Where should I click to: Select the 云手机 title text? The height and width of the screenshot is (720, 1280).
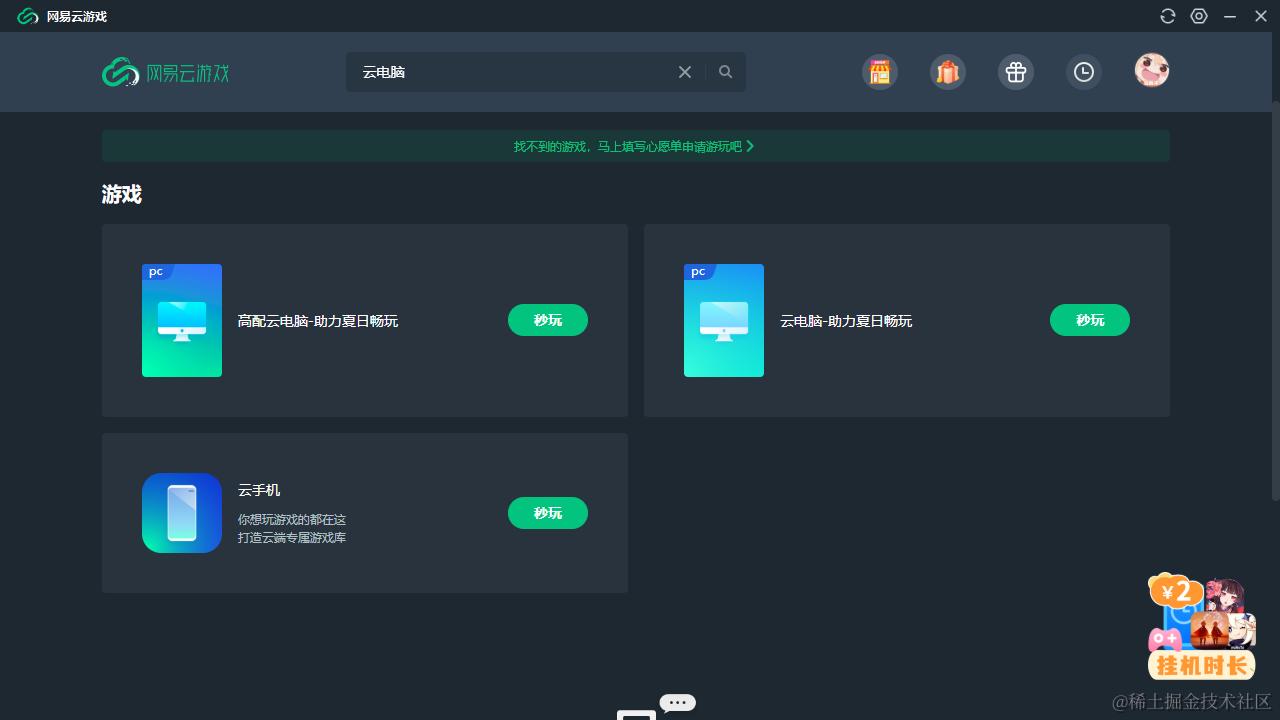(259, 490)
